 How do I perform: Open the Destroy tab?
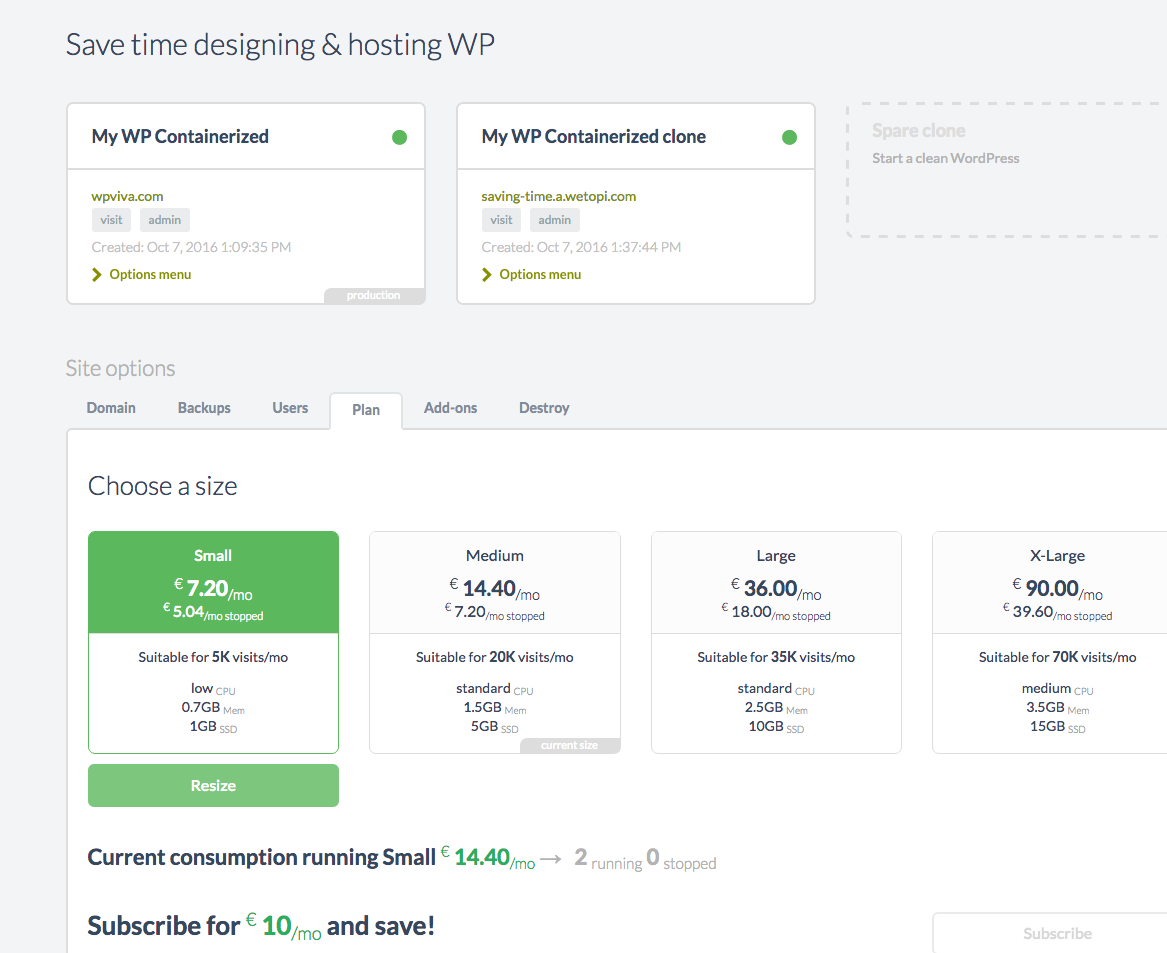[x=544, y=408]
